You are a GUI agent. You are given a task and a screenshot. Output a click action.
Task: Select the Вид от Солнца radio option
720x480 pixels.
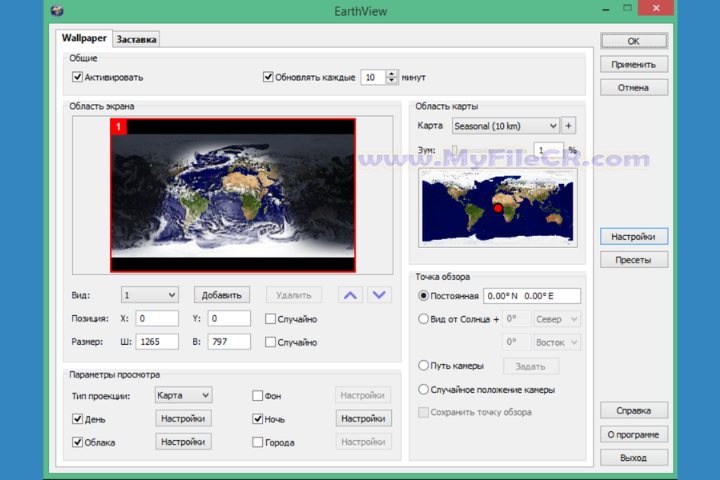coord(423,319)
